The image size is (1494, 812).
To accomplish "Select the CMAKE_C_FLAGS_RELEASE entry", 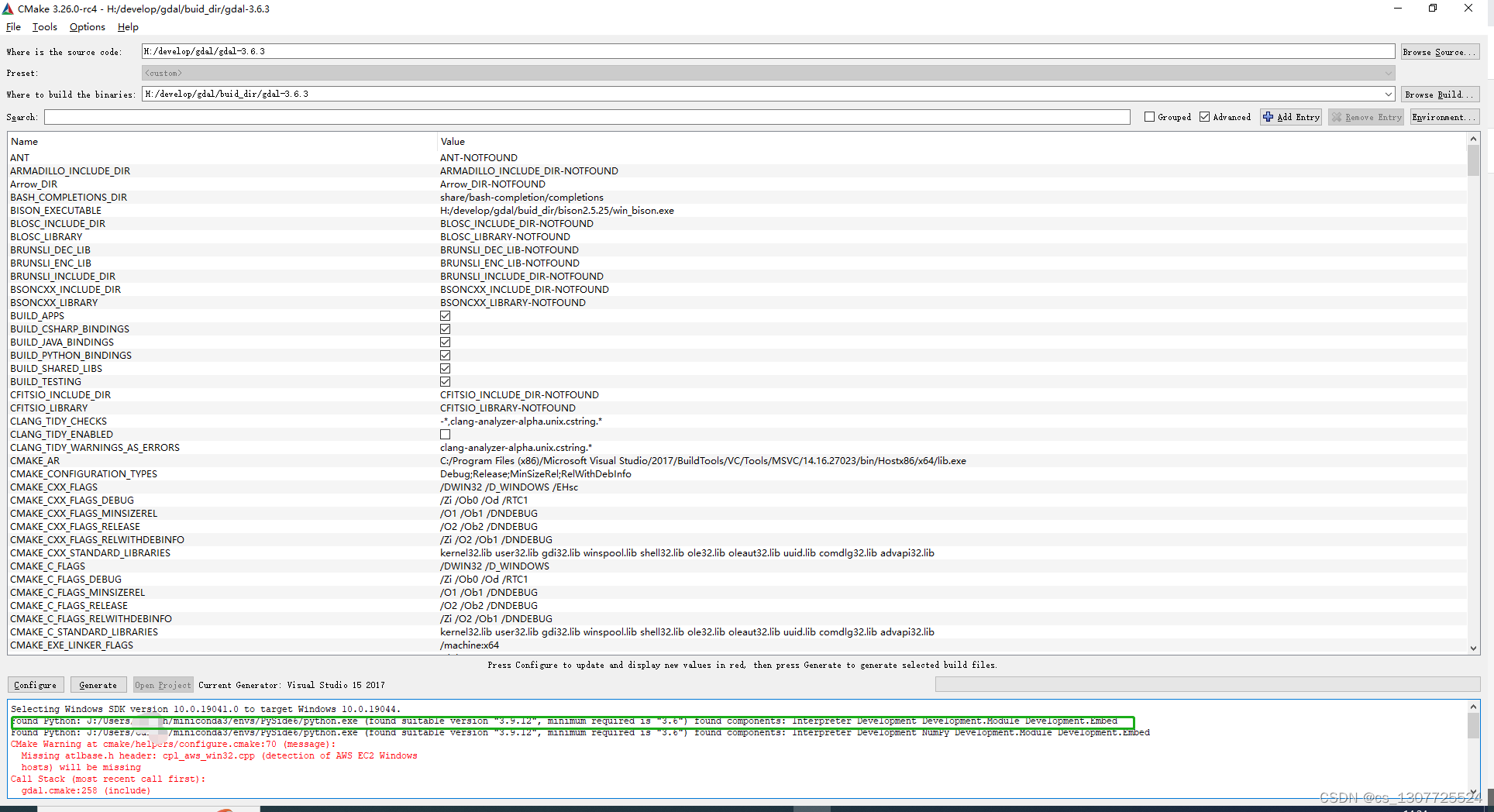I will tap(69, 606).
